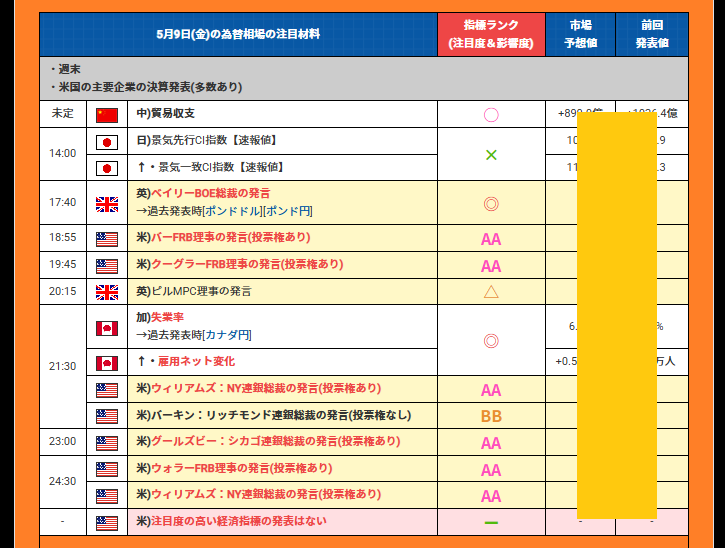Open the 雇用ネット変化 entry

(197, 361)
